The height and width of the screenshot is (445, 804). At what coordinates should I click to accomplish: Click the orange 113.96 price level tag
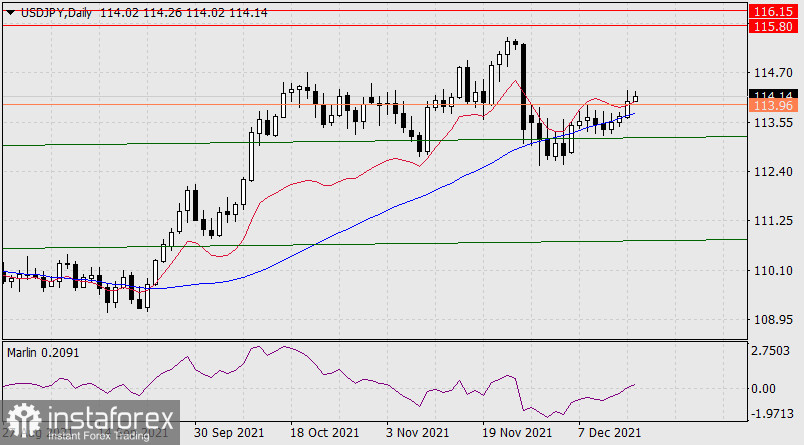click(774, 106)
